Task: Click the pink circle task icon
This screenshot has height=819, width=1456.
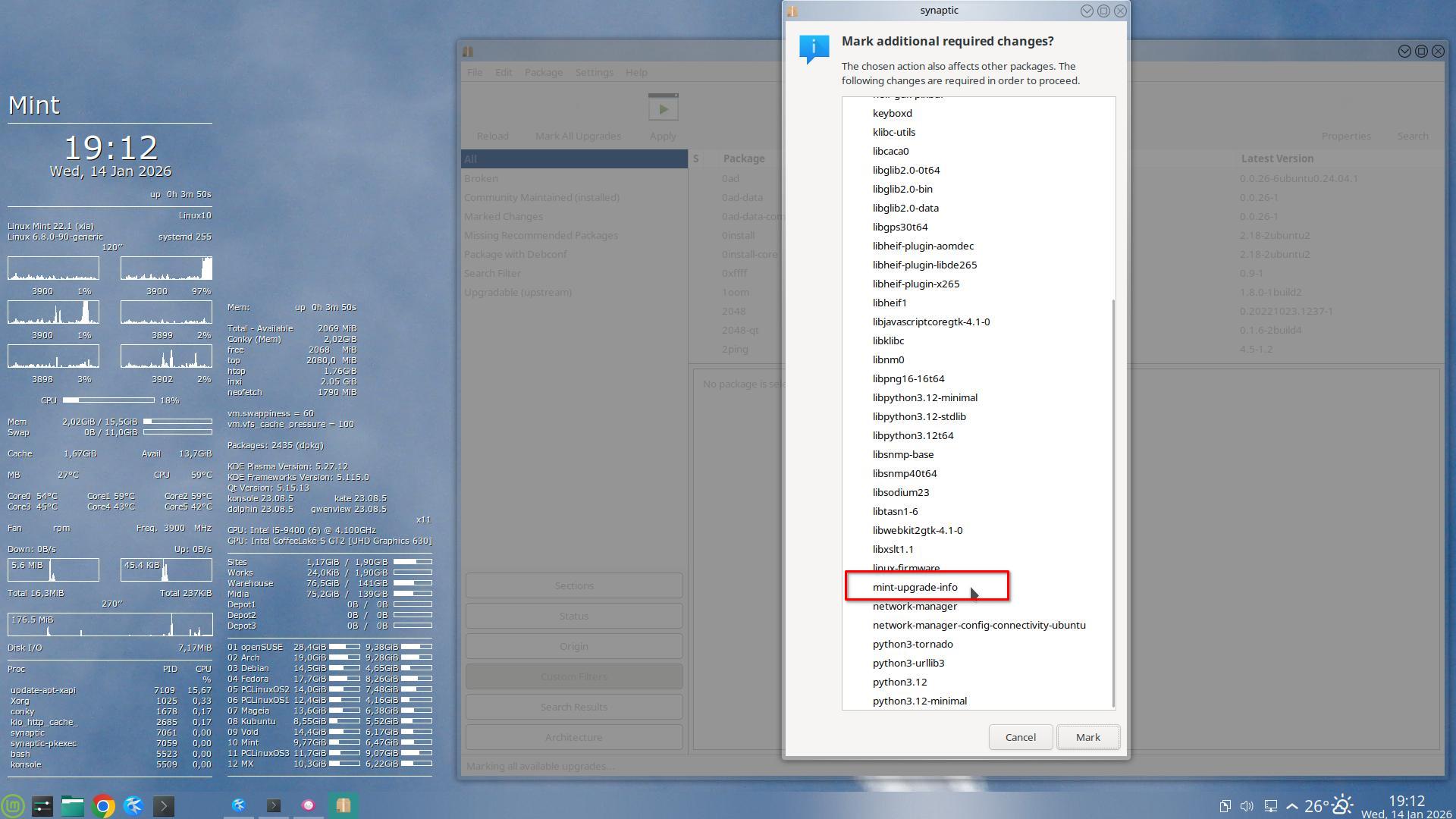Action: coord(308,805)
